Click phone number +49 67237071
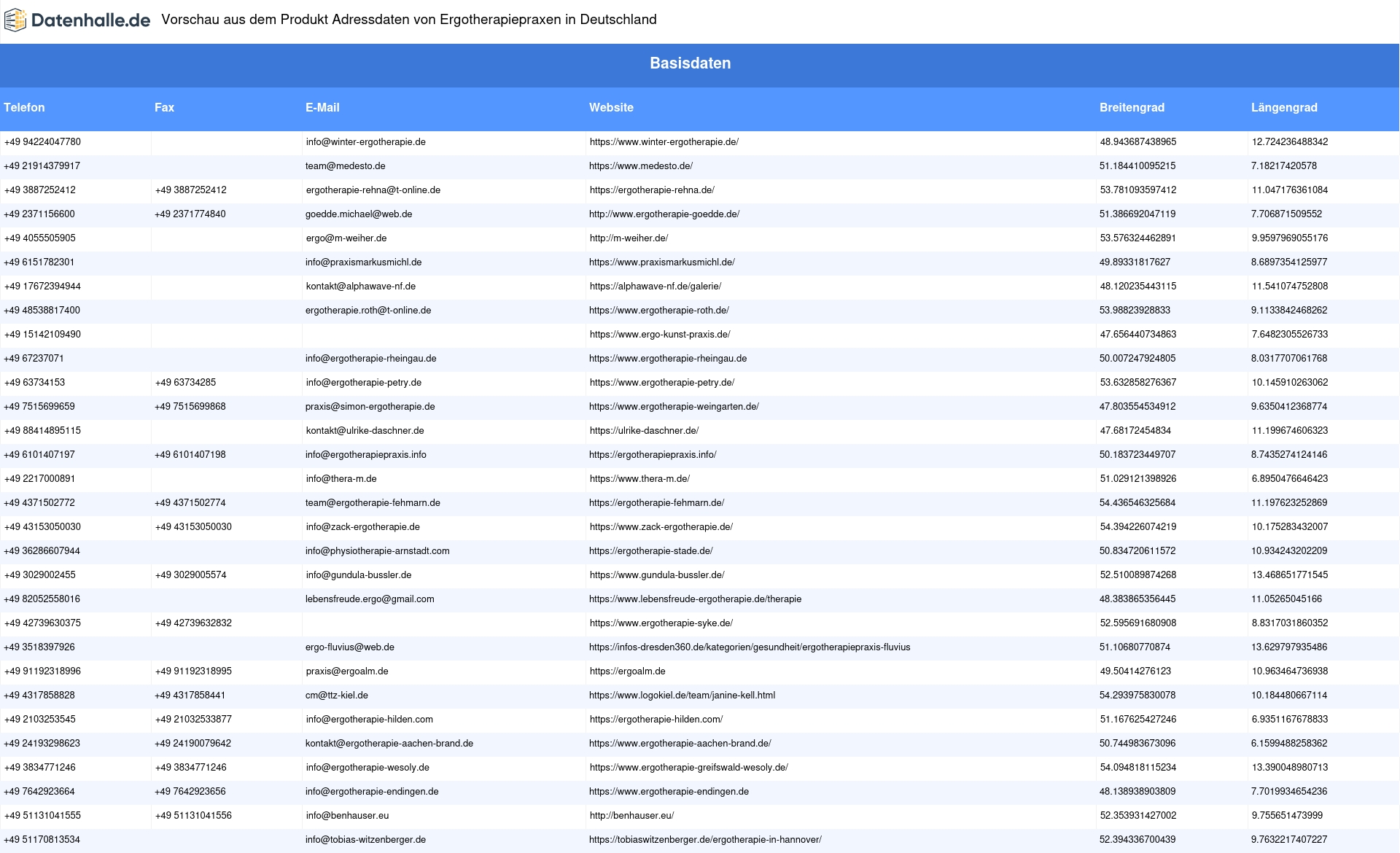Screen dimensions: 1400x853 (34, 359)
